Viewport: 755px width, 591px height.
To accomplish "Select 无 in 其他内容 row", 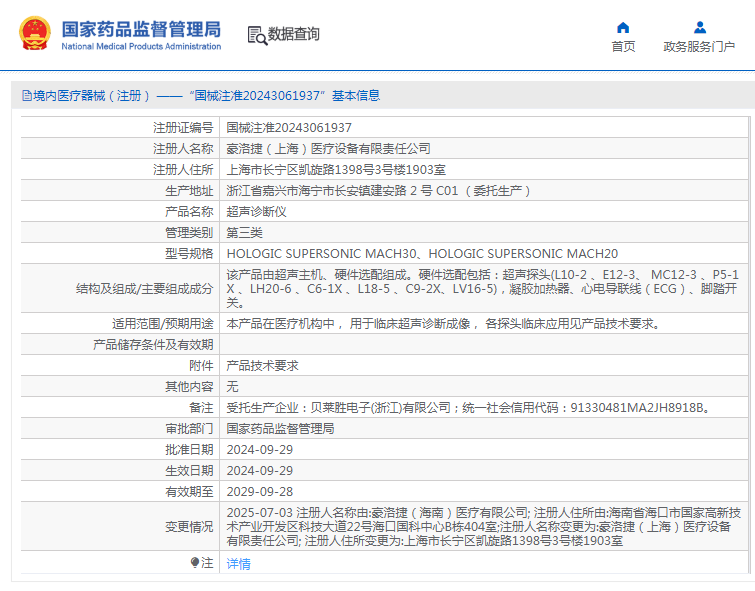I will pos(232,387).
